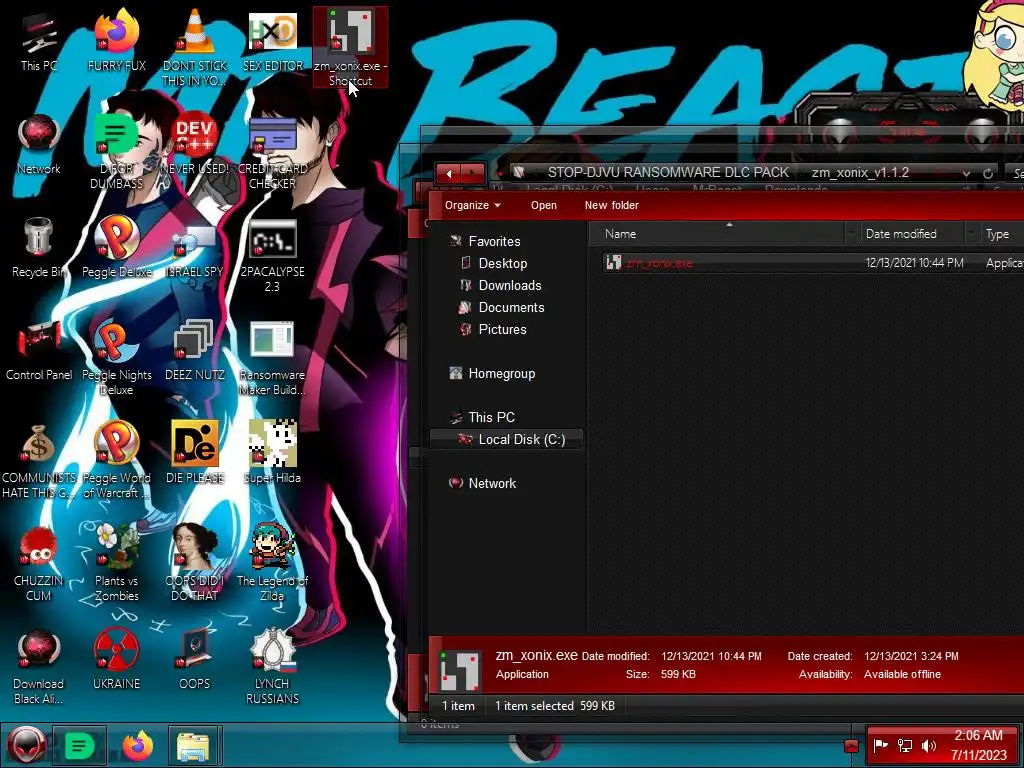The width and height of the screenshot is (1024, 768).
Task: Click the New folder toolbar button
Action: (611, 205)
